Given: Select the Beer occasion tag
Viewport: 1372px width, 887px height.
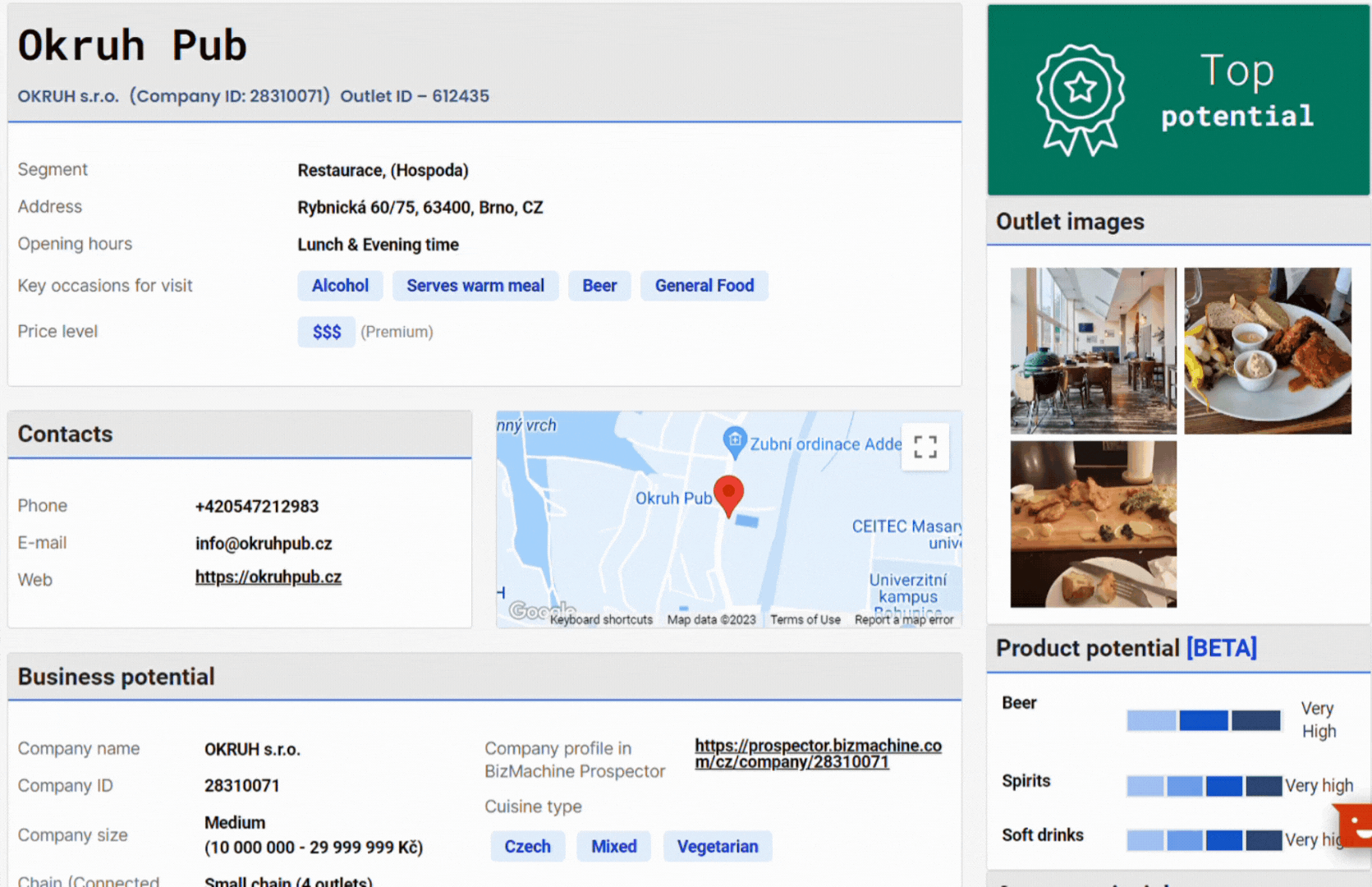Looking at the screenshot, I should tap(599, 286).
